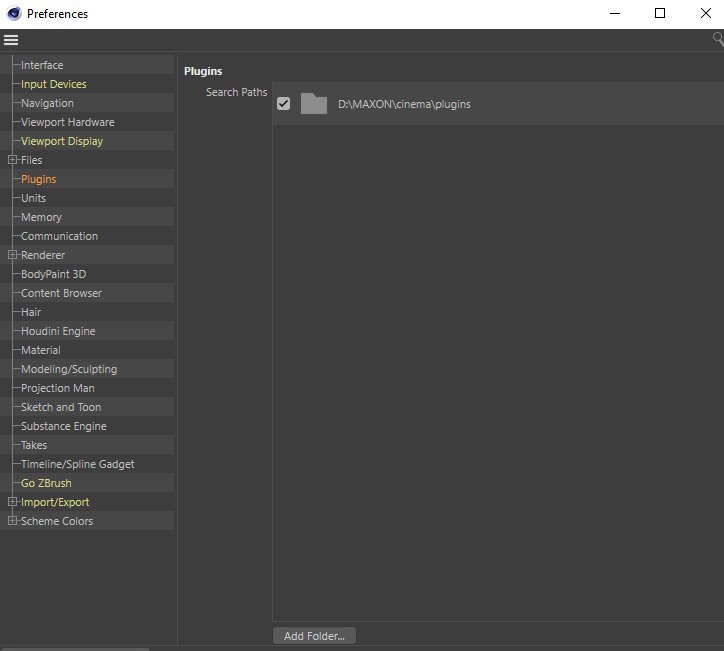The height and width of the screenshot is (651, 724).
Task: Uncheck the D:\MAXON\cinema\plugins search path
Action: 284,103
